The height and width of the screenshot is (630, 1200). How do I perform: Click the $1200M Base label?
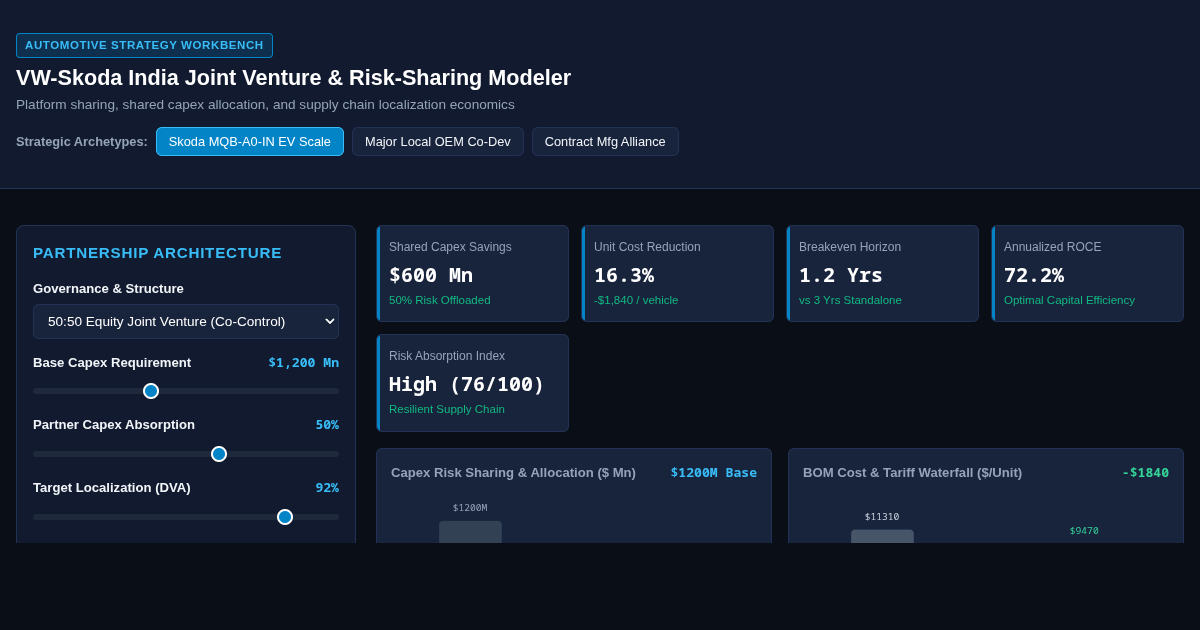[713, 472]
